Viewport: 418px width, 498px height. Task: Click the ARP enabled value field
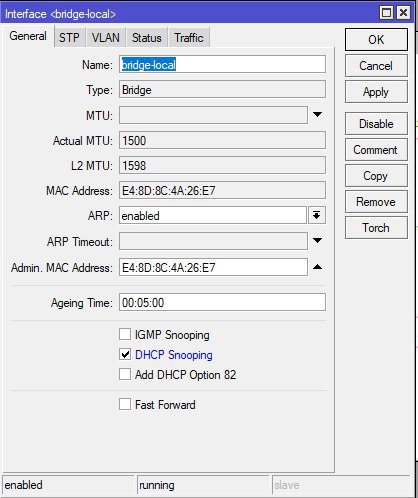213,216
